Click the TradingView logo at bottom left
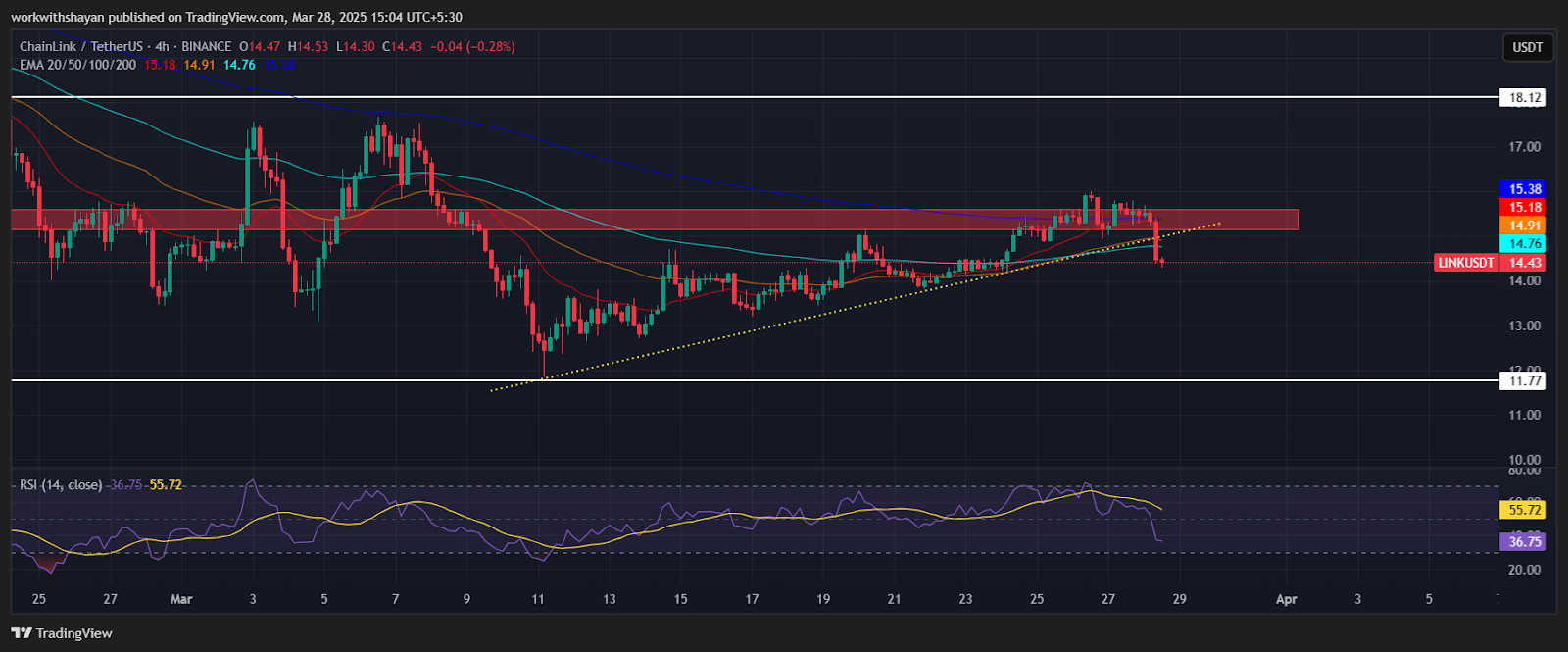Screen dimensions: 1568x652 point(62,633)
